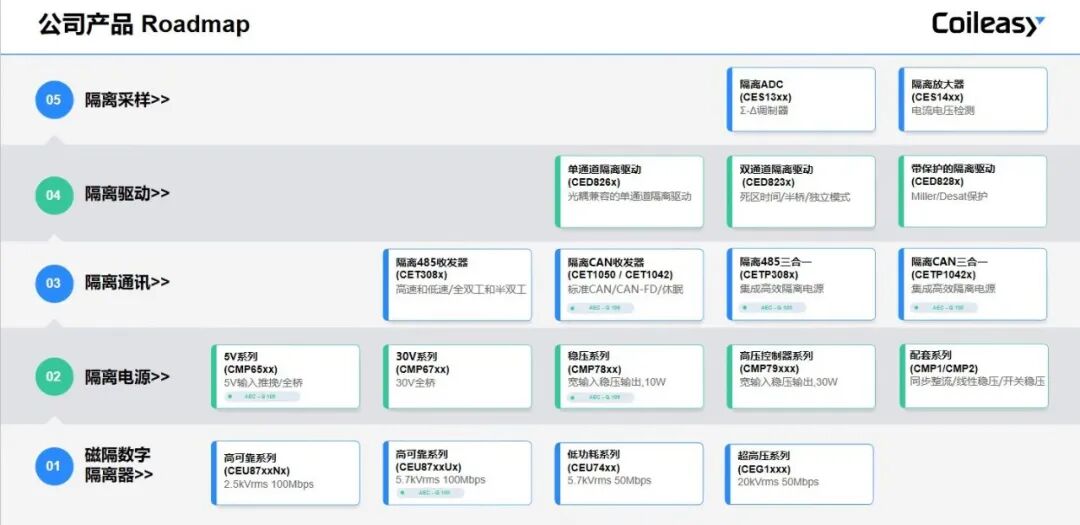
Task: Open the 隔离驱动>> category label
Action: tap(127, 194)
